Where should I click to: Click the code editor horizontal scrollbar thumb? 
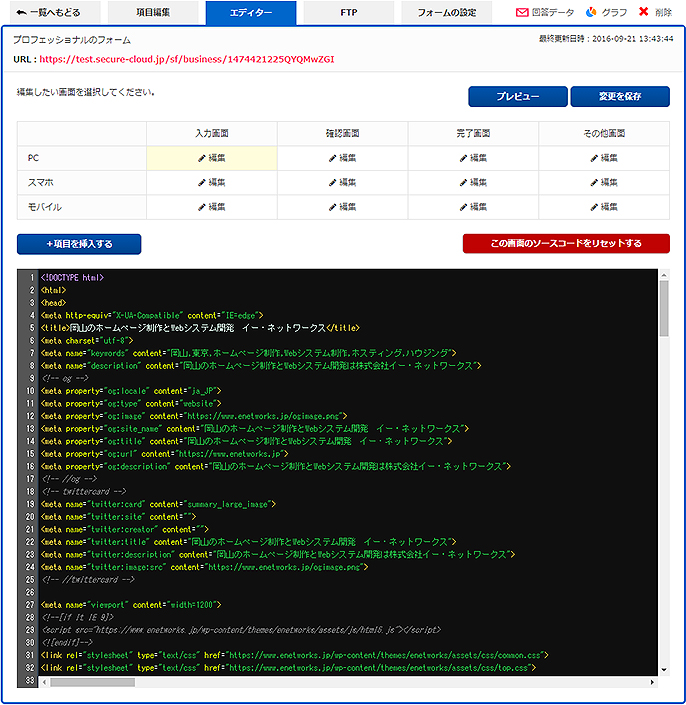click(93, 683)
